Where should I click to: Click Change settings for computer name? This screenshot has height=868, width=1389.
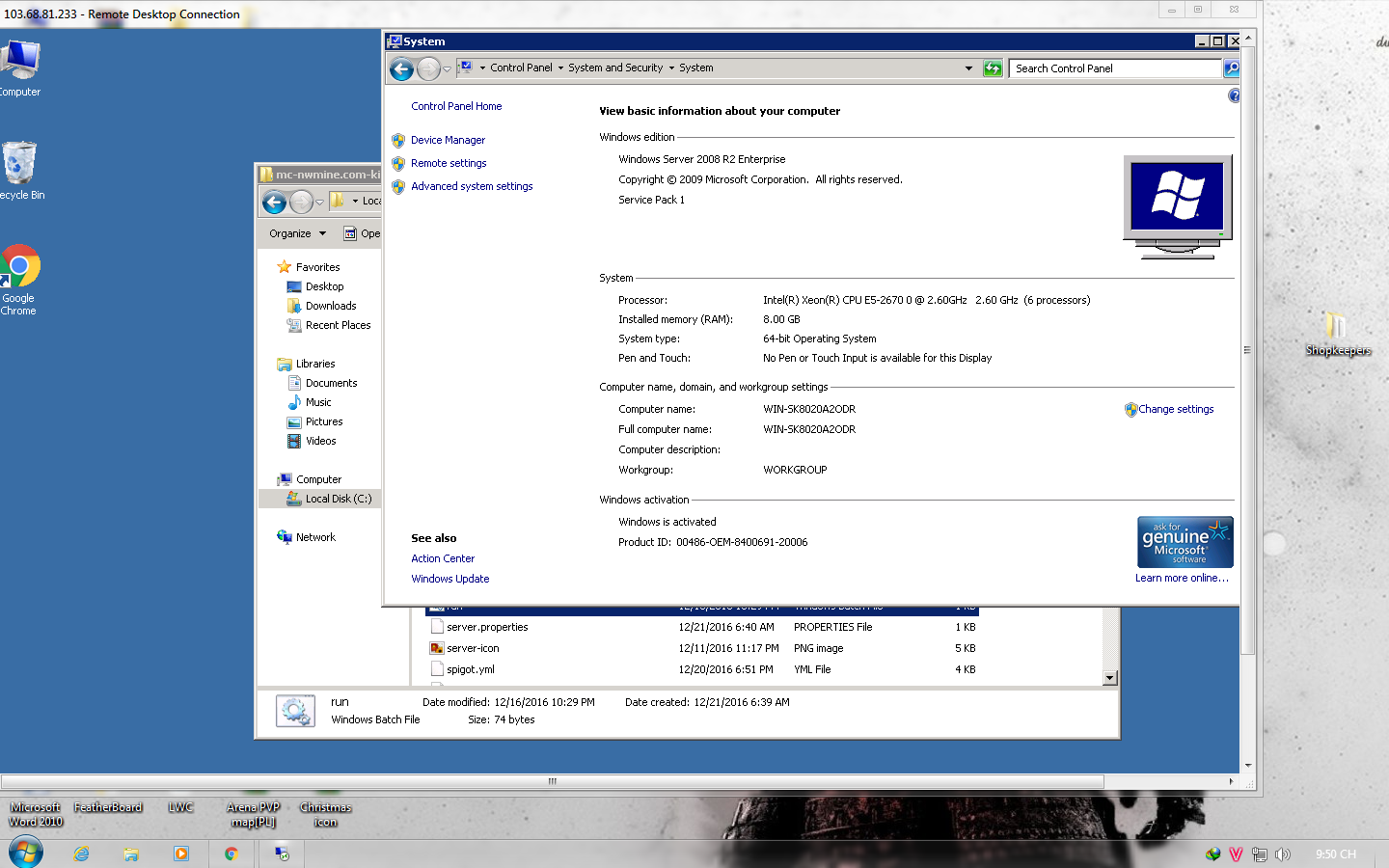[x=1175, y=409]
